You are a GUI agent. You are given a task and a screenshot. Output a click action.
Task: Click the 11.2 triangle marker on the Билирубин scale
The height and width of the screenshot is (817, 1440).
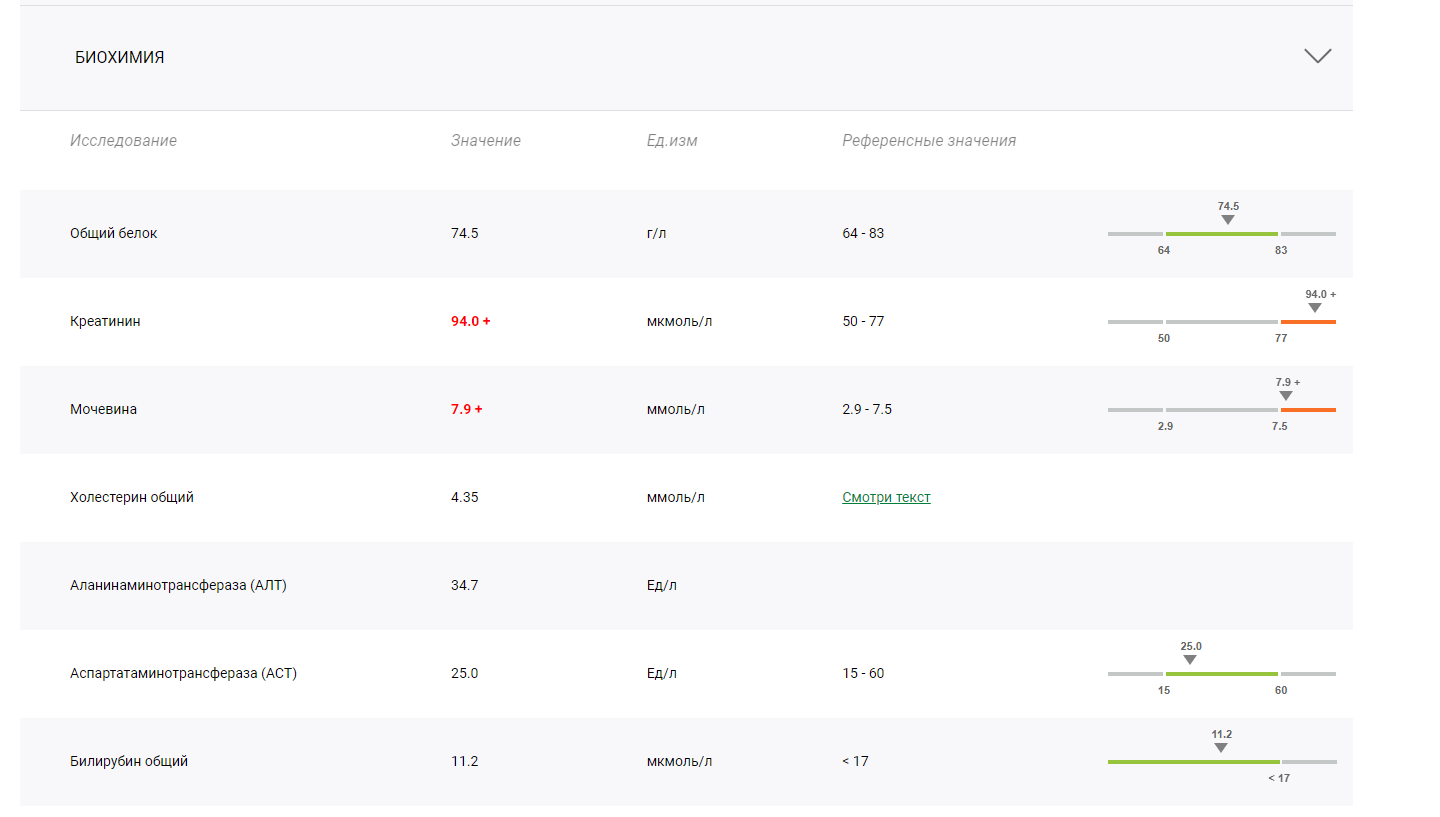[x=1221, y=748]
